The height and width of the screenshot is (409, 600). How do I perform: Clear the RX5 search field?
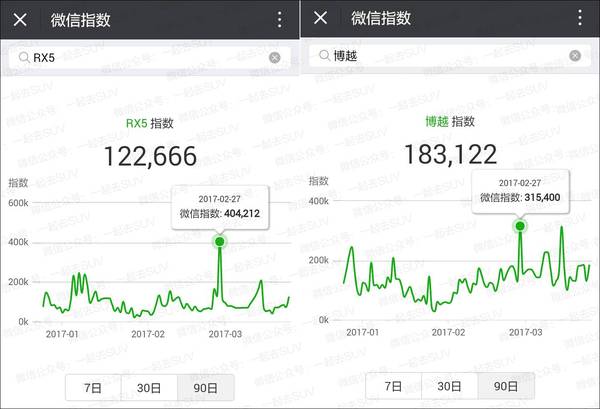click(x=275, y=58)
